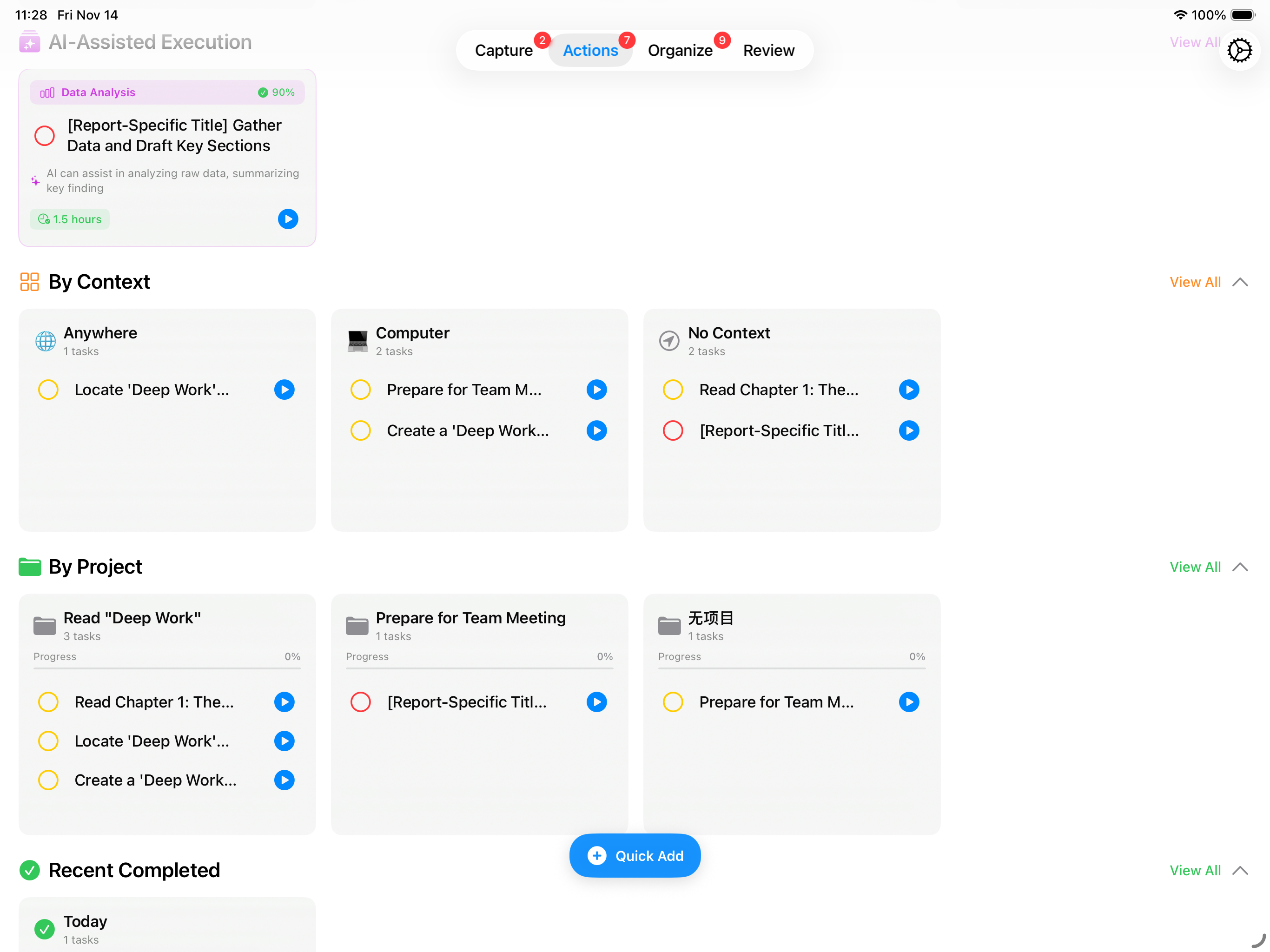Viewport: 1270px width, 952px height.
Task: Mark Gather Data and Draft Key Sections complete
Action: tap(45, 136)
